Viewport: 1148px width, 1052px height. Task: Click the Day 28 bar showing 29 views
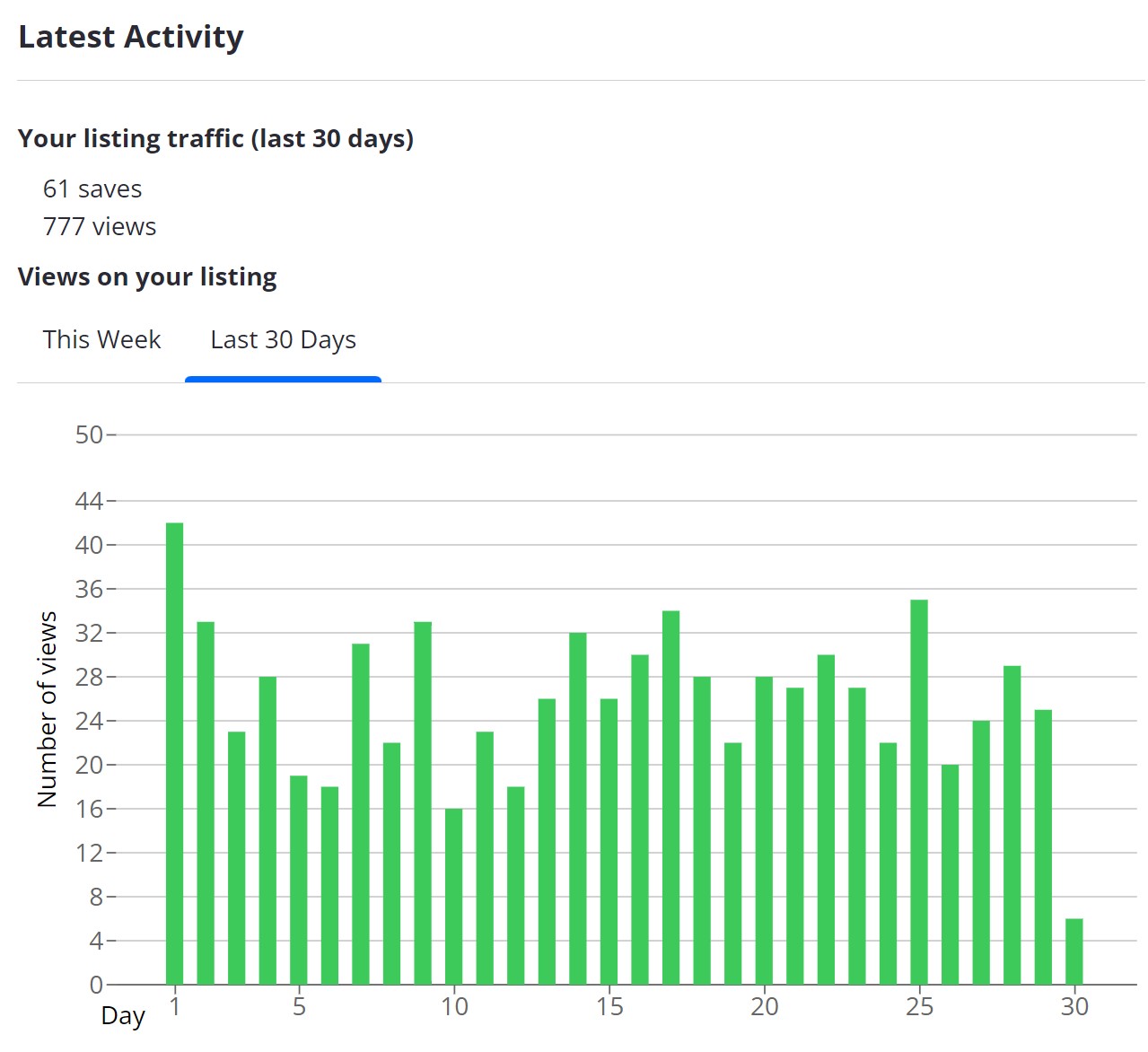tap(1012, 825)
